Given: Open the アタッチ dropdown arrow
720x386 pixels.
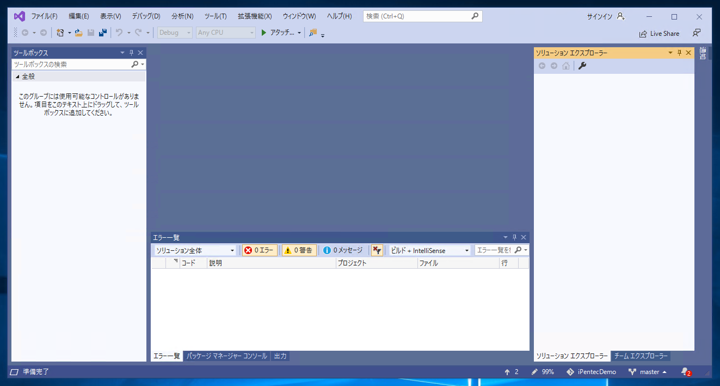Looking at the screenshot, I should (x=299, y=33).
